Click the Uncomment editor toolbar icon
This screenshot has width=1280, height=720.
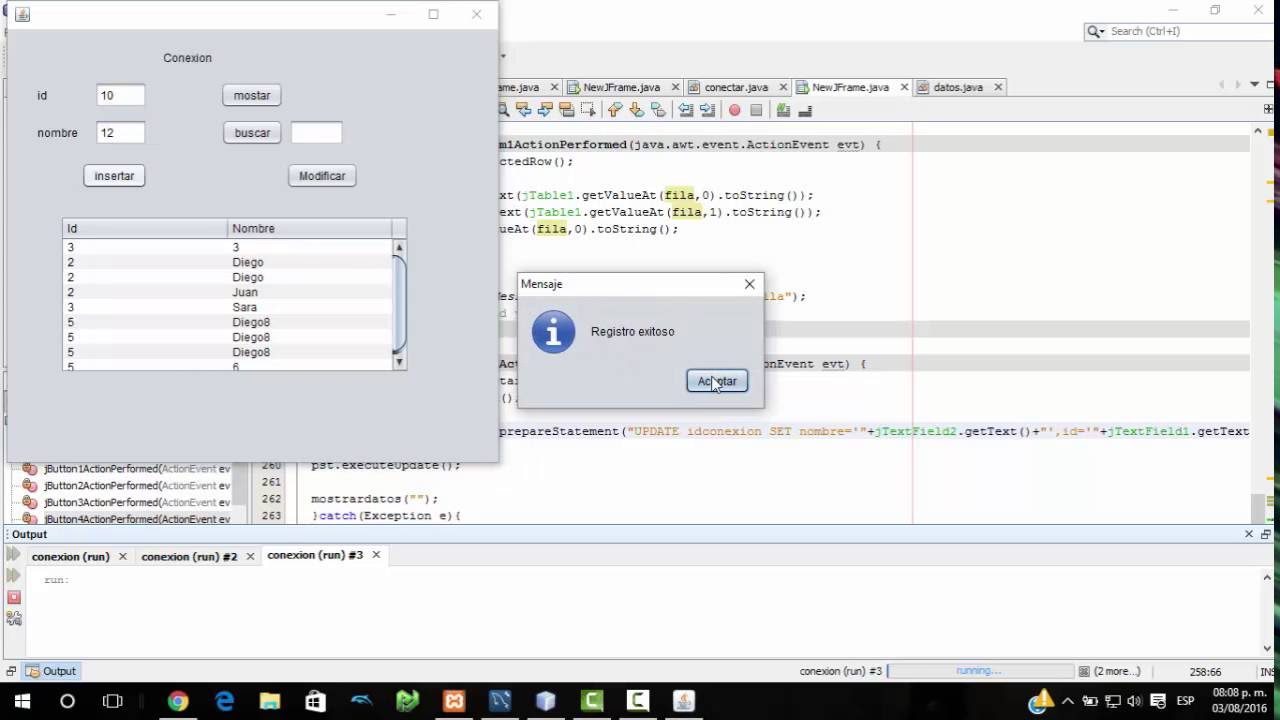[x=805, y=110]
